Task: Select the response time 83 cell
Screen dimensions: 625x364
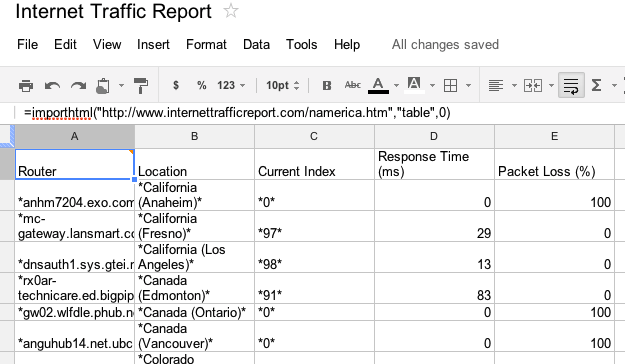Action: pyautogui.click(x=434, y=288)
